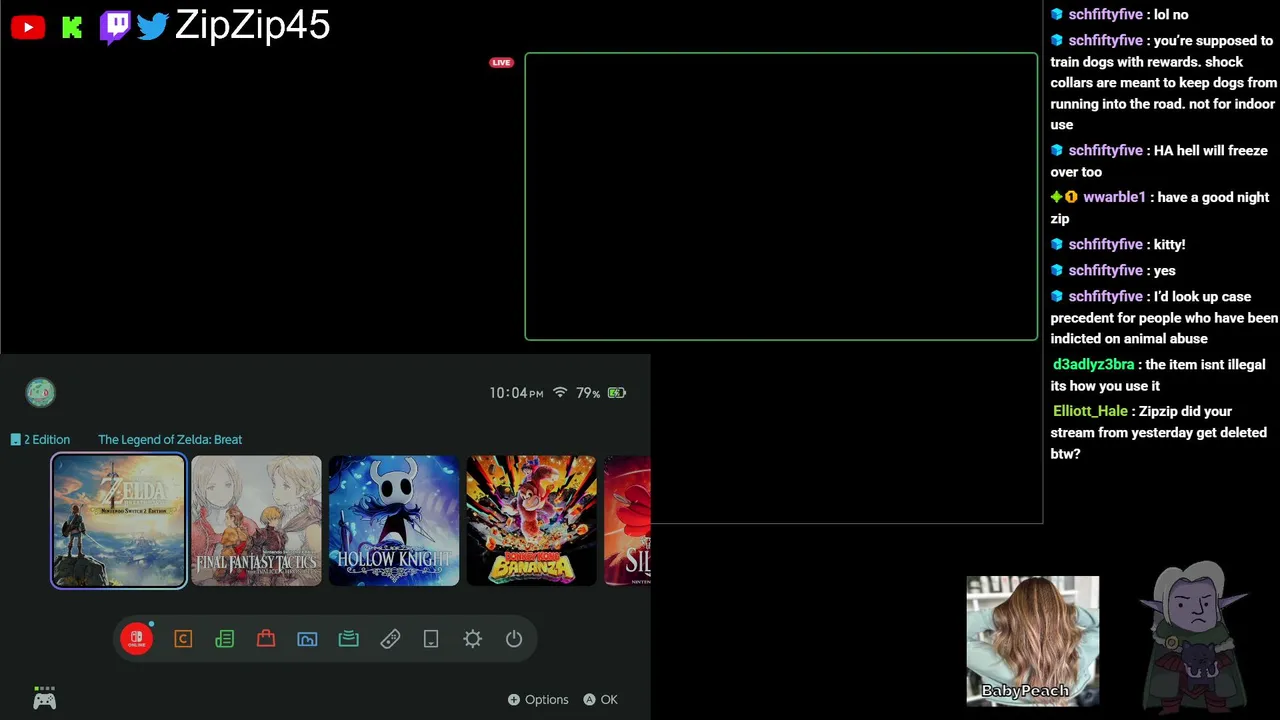
Task: Open the blue Album icon
Action: 307,639
